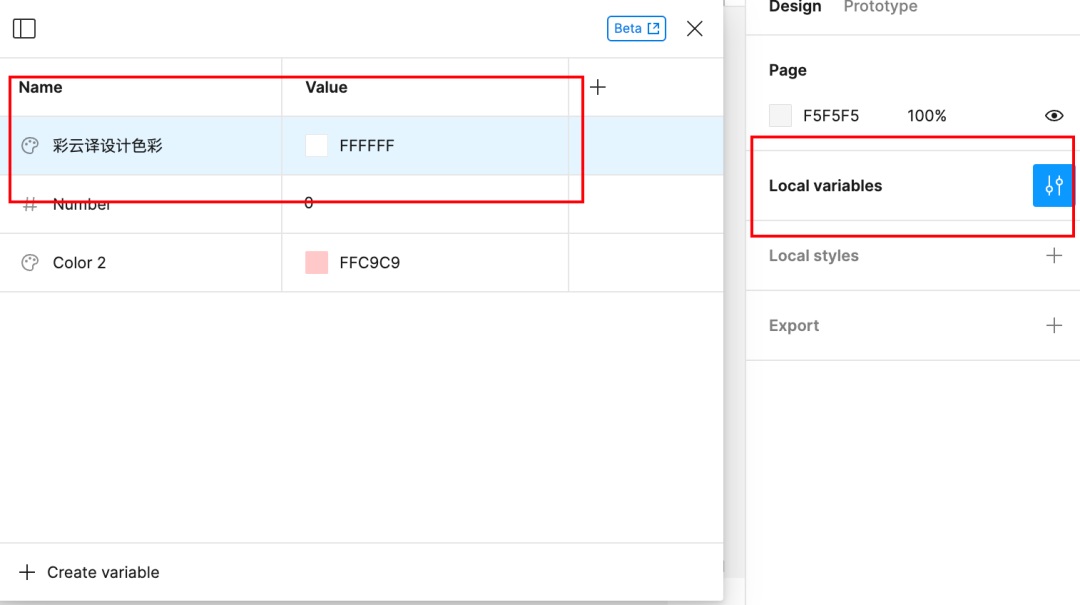This screenshot has height=605, width=1080.
Task: Click the page background F5F5F5 swatch
Action: [x=780, y=116]
